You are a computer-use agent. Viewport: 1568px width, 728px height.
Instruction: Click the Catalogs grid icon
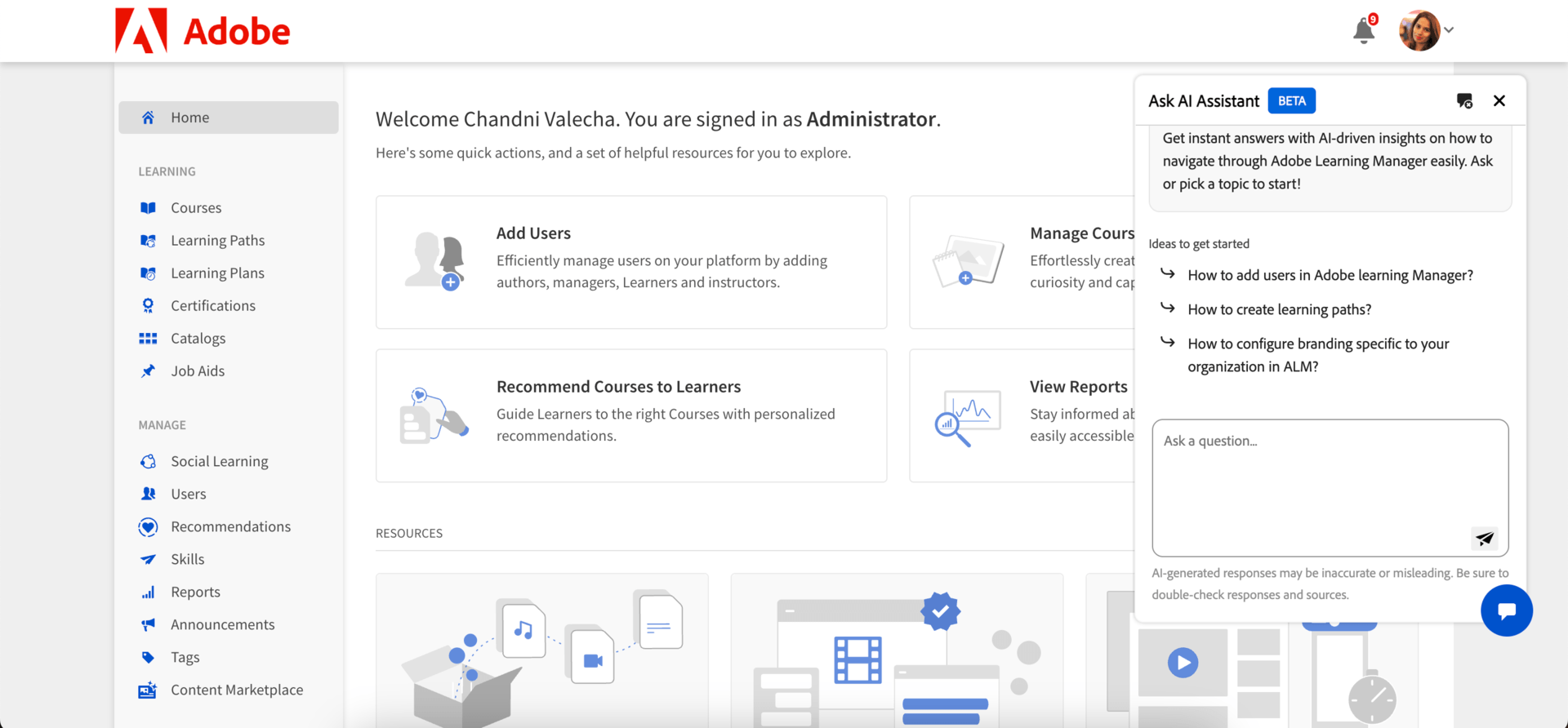point(148,339)
